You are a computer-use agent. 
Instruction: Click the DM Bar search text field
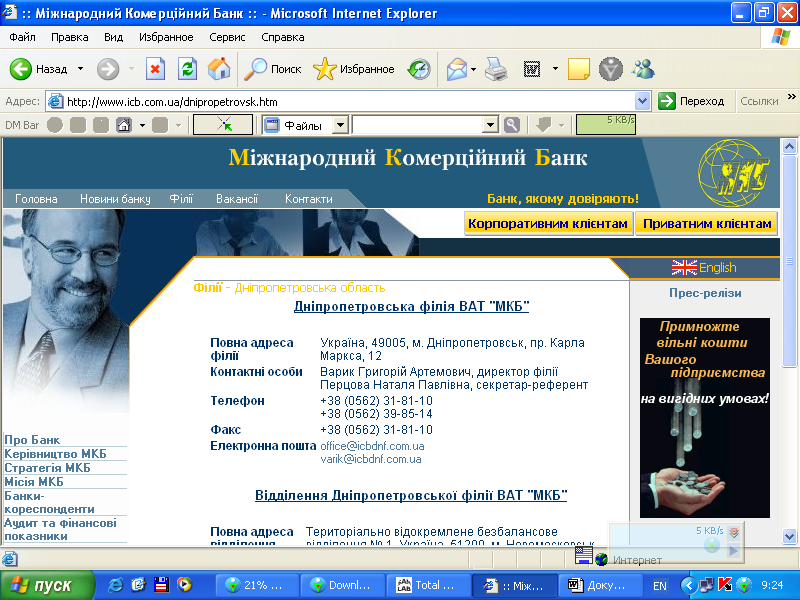click(418, 125)
